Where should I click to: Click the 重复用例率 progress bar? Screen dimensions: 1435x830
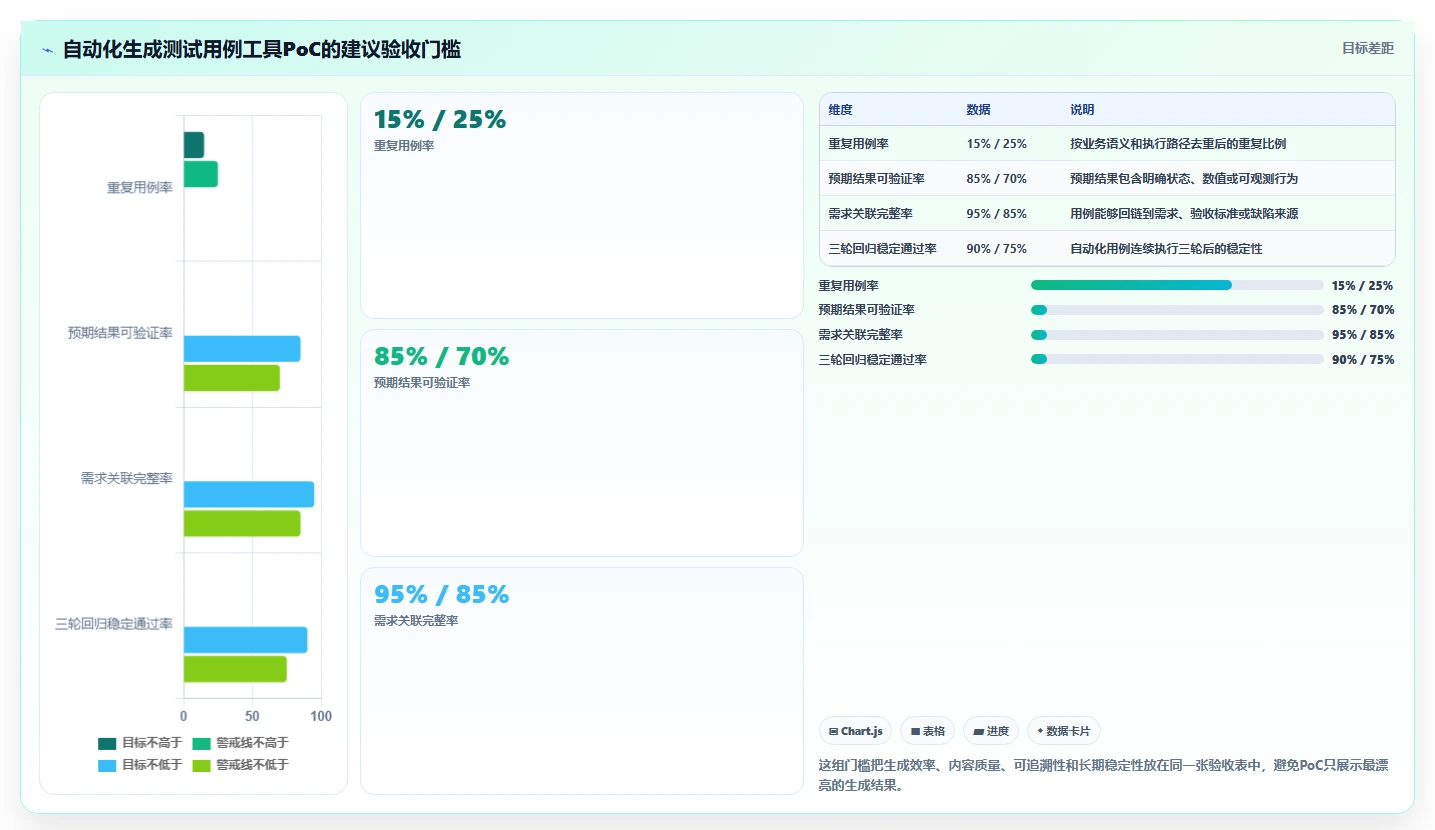(x=1177, y=285)
